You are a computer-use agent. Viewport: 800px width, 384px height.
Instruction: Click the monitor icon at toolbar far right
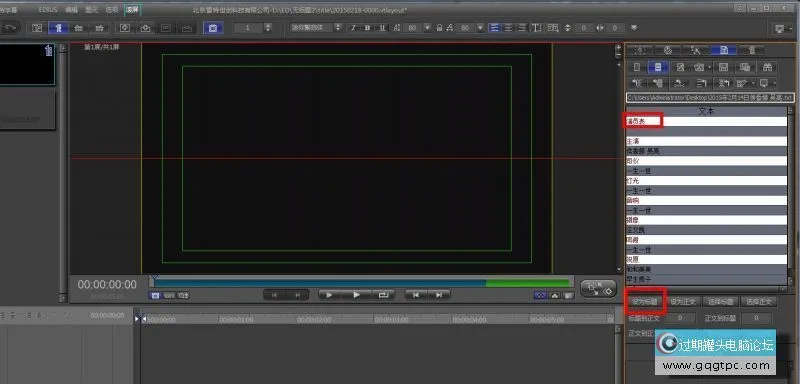pos(781,29)
